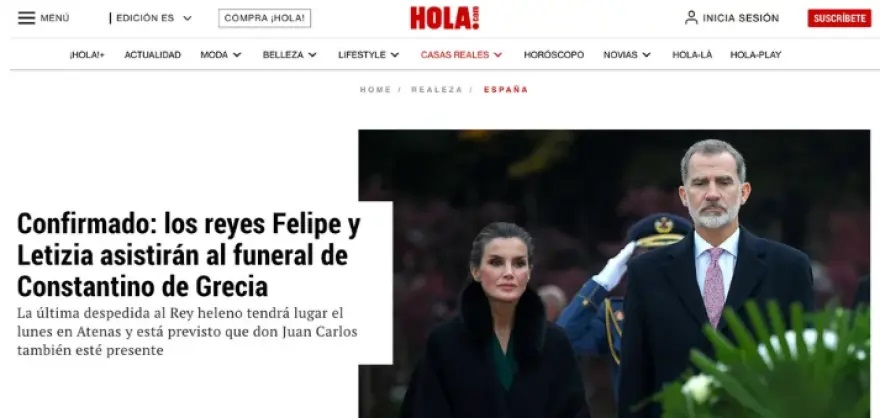This screenshot has width=880, height=418.
Task: Click the COMPRA ¡HOLA! button
Action: point(264,18)
